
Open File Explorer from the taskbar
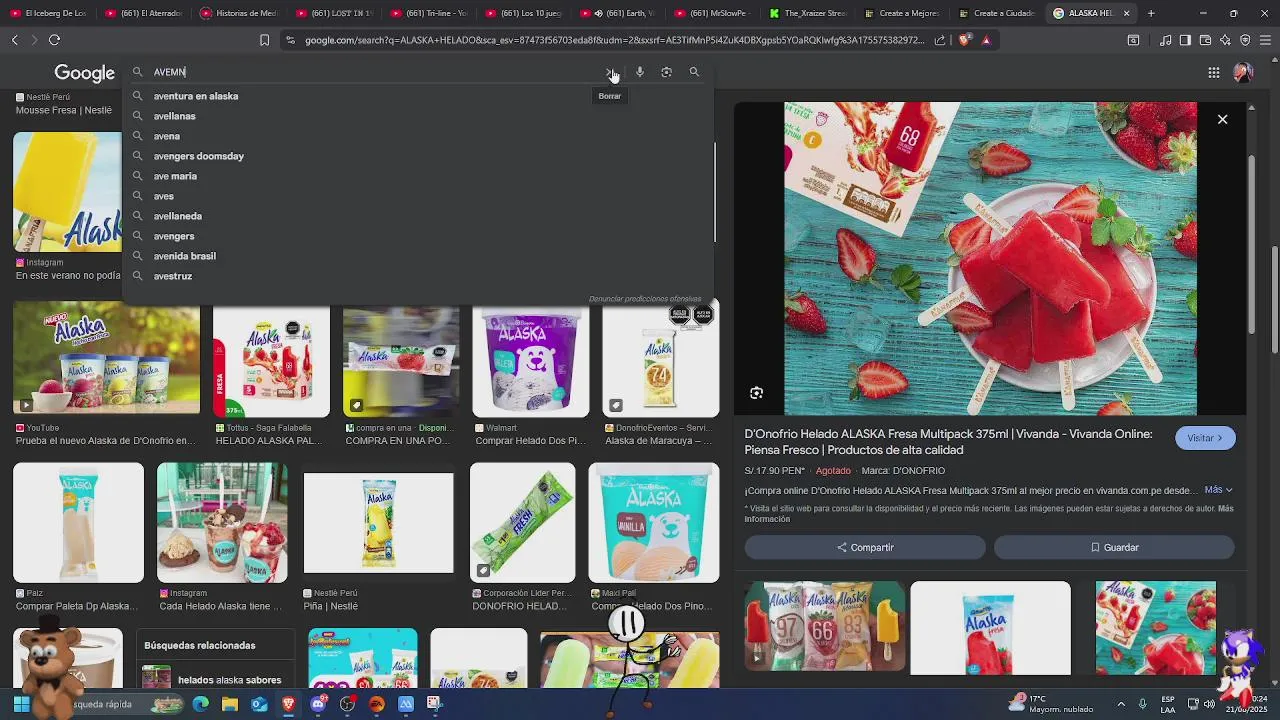[x=230, y=704]
